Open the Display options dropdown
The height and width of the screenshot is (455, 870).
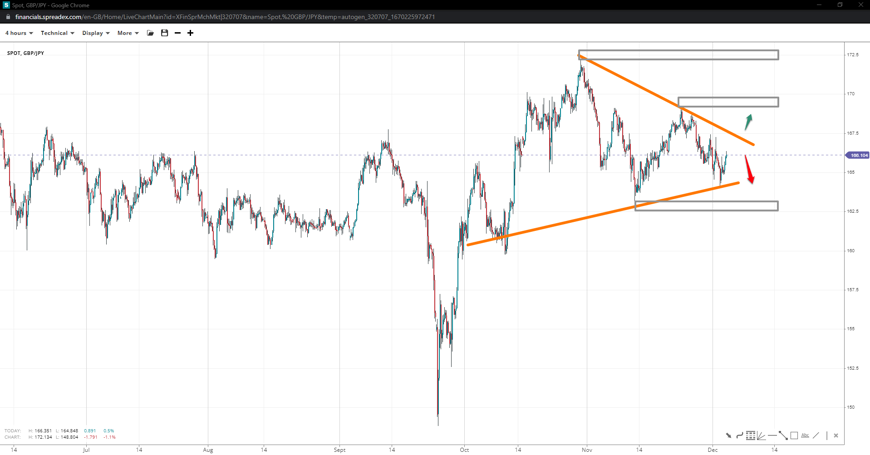coord(95,33)
